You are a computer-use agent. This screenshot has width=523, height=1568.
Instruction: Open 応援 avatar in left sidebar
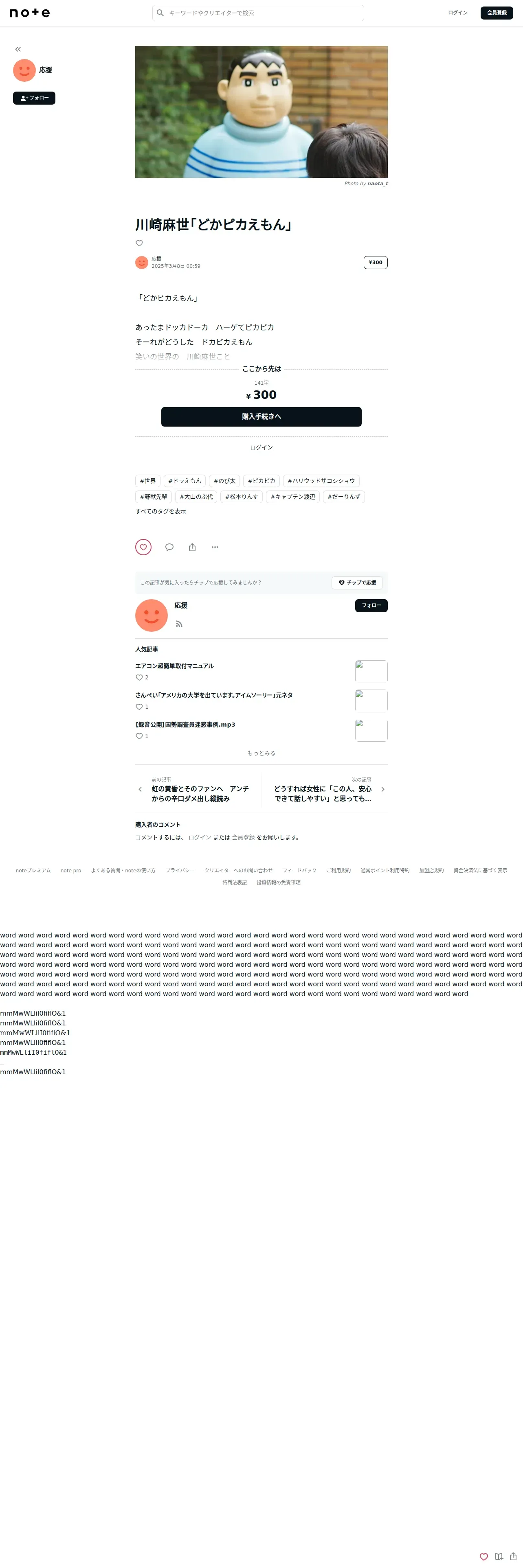coord(24,70)
